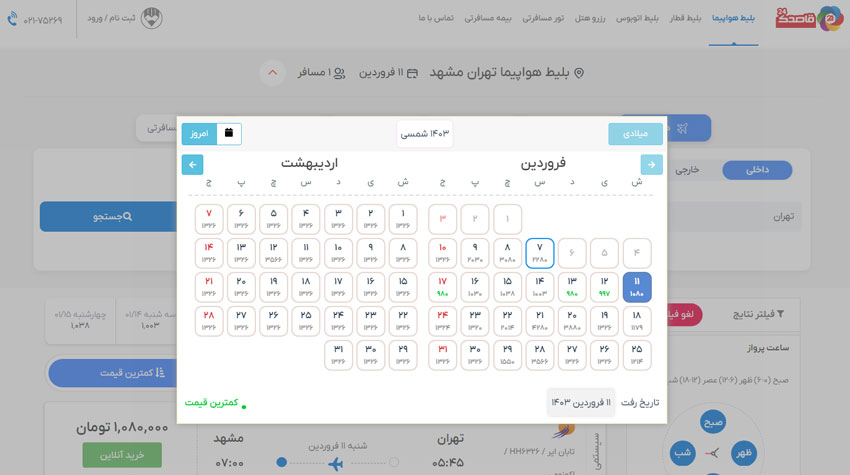
Task: Open the بیمه مسافرتی menu item
Action: (488, 18)
